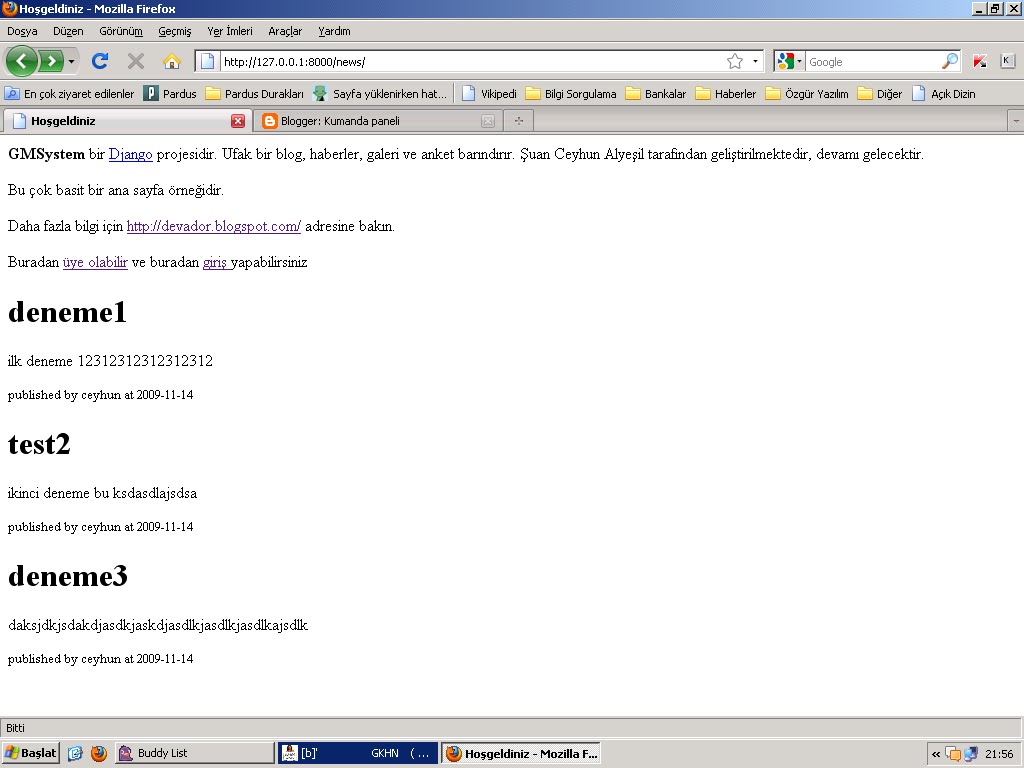The height and width of the screenshot is (768, 1024).
Task: Expand hidden system tray icons chevron
Action: (936, 754)
